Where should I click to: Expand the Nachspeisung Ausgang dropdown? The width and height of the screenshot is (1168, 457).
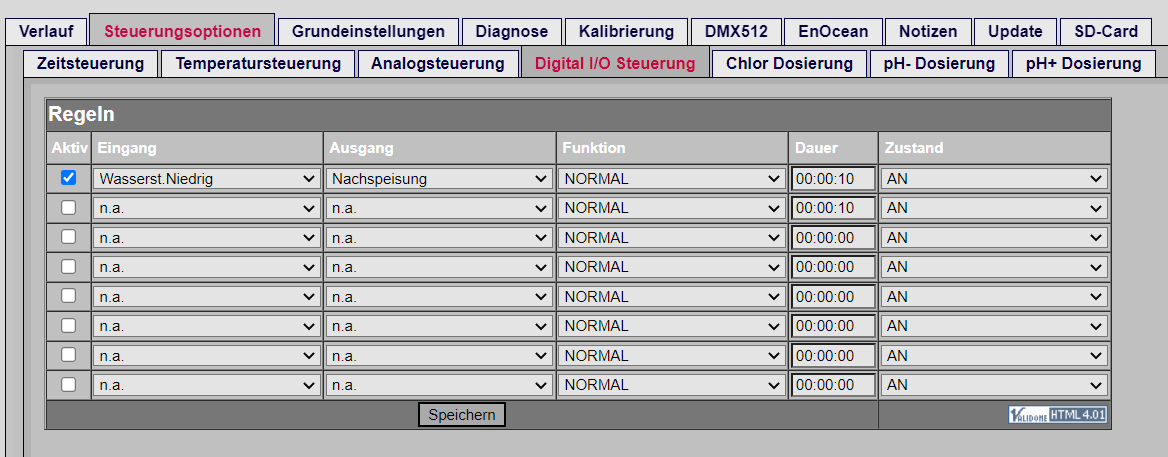point(439,179)
